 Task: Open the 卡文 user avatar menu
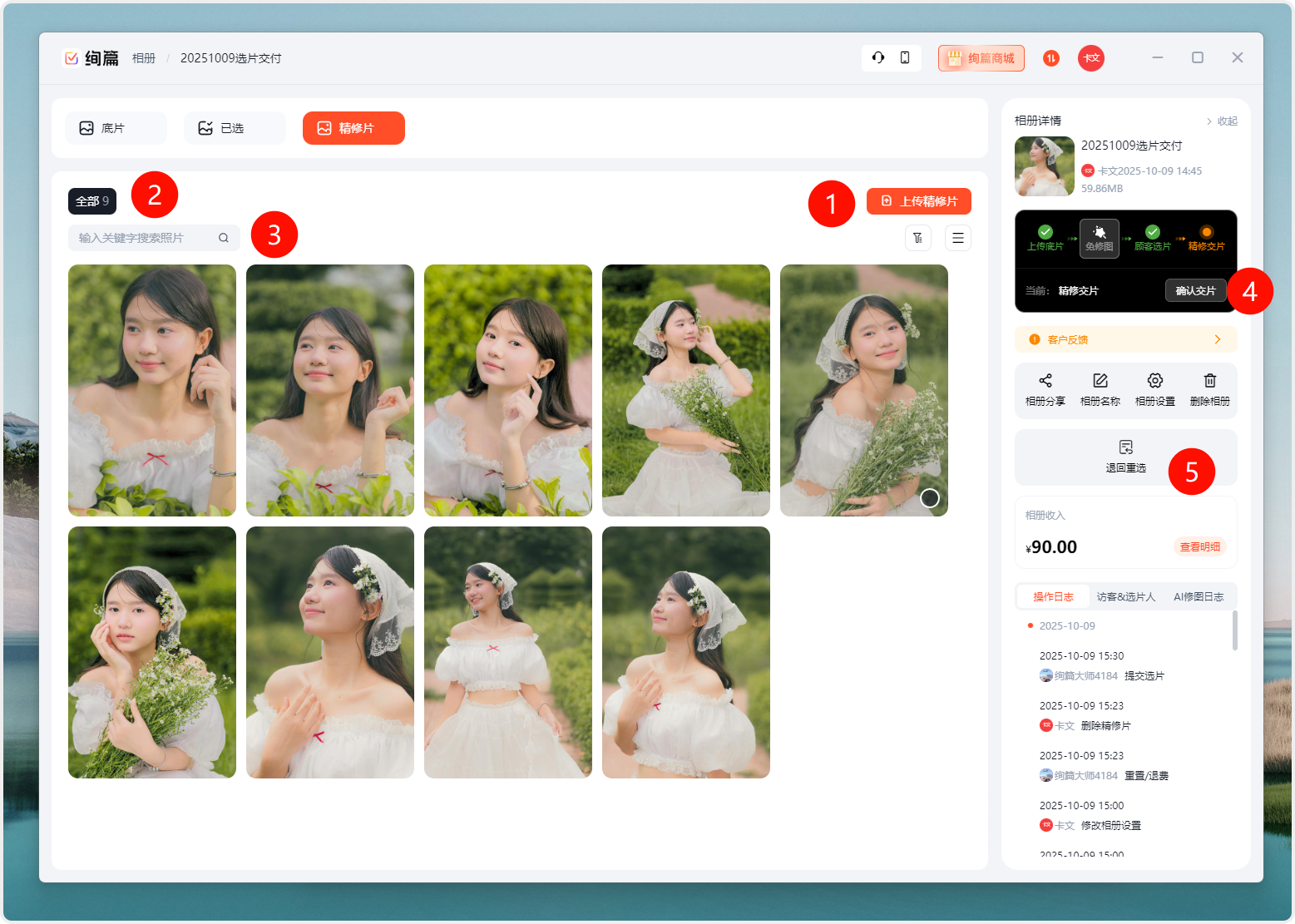(1090, 58)
